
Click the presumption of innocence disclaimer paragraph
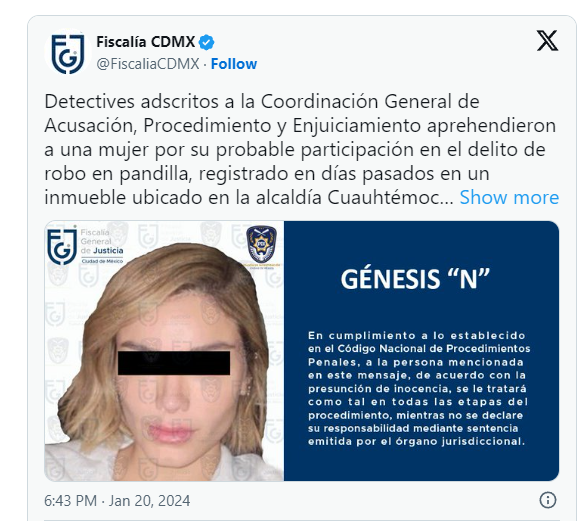pos(419,389)
